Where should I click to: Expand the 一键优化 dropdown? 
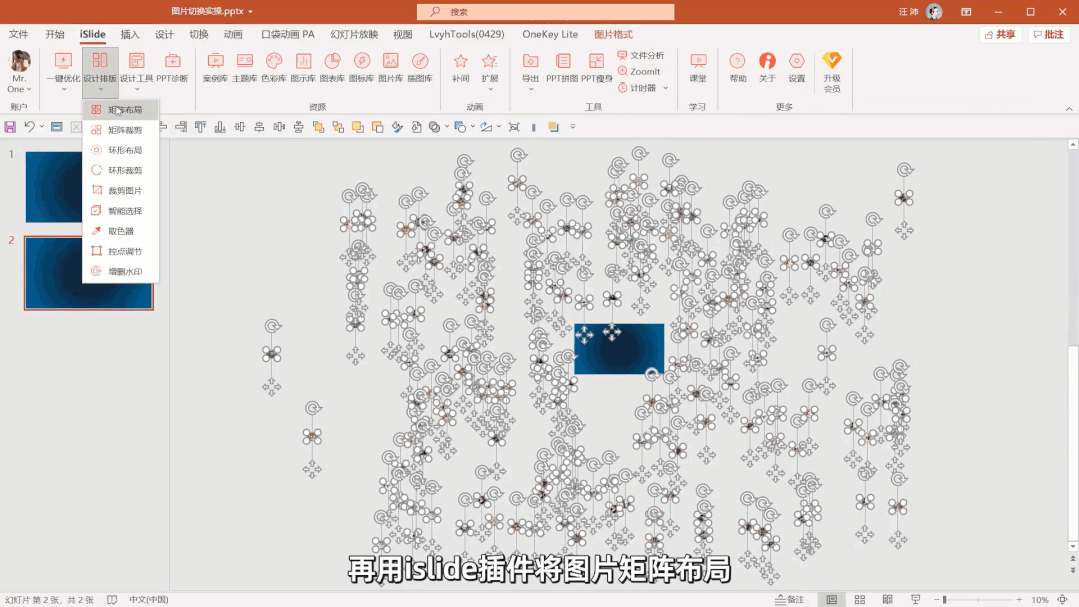(x=63, y=89)
